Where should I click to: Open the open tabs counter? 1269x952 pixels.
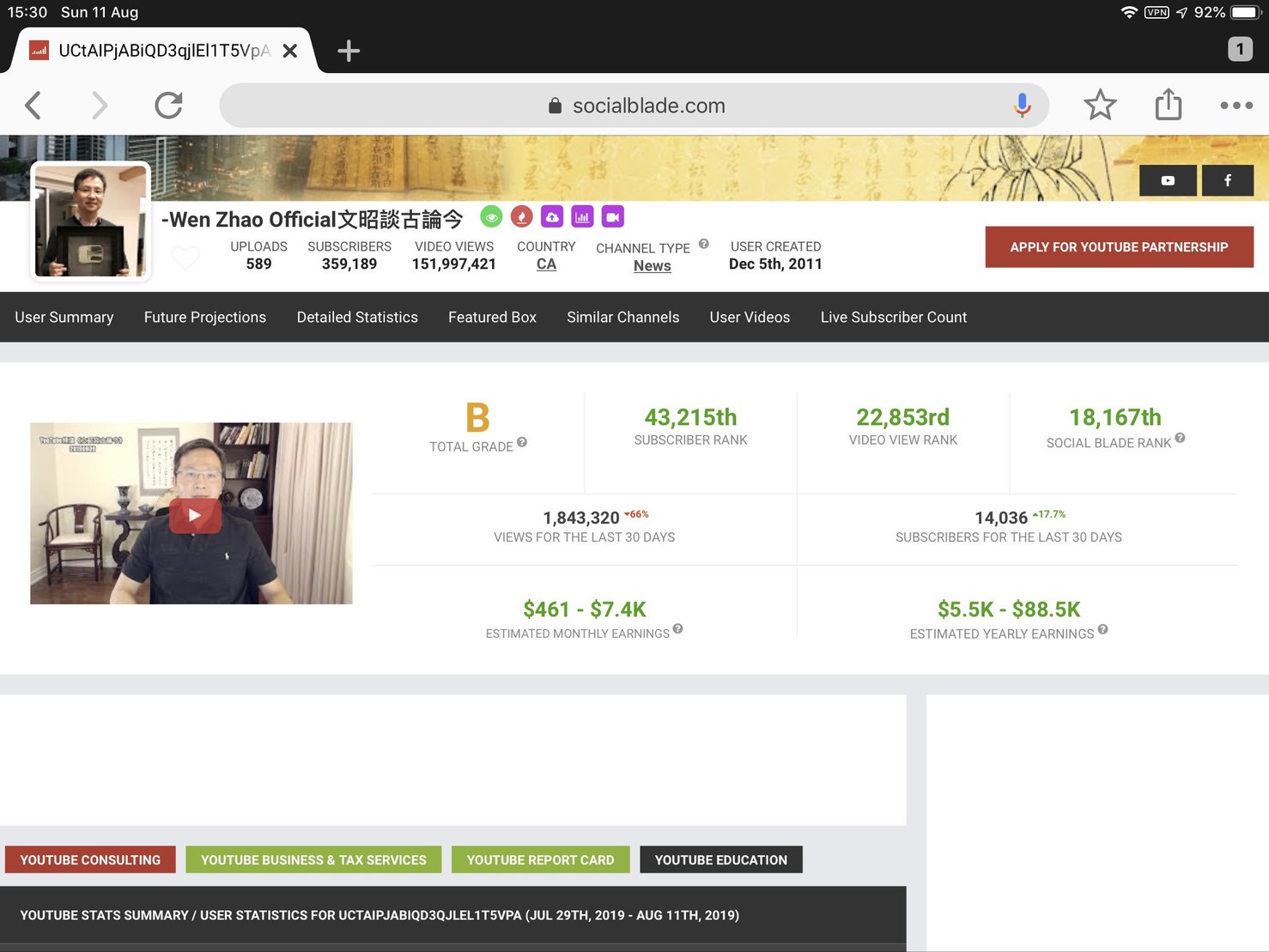[x=1239, y=49]
